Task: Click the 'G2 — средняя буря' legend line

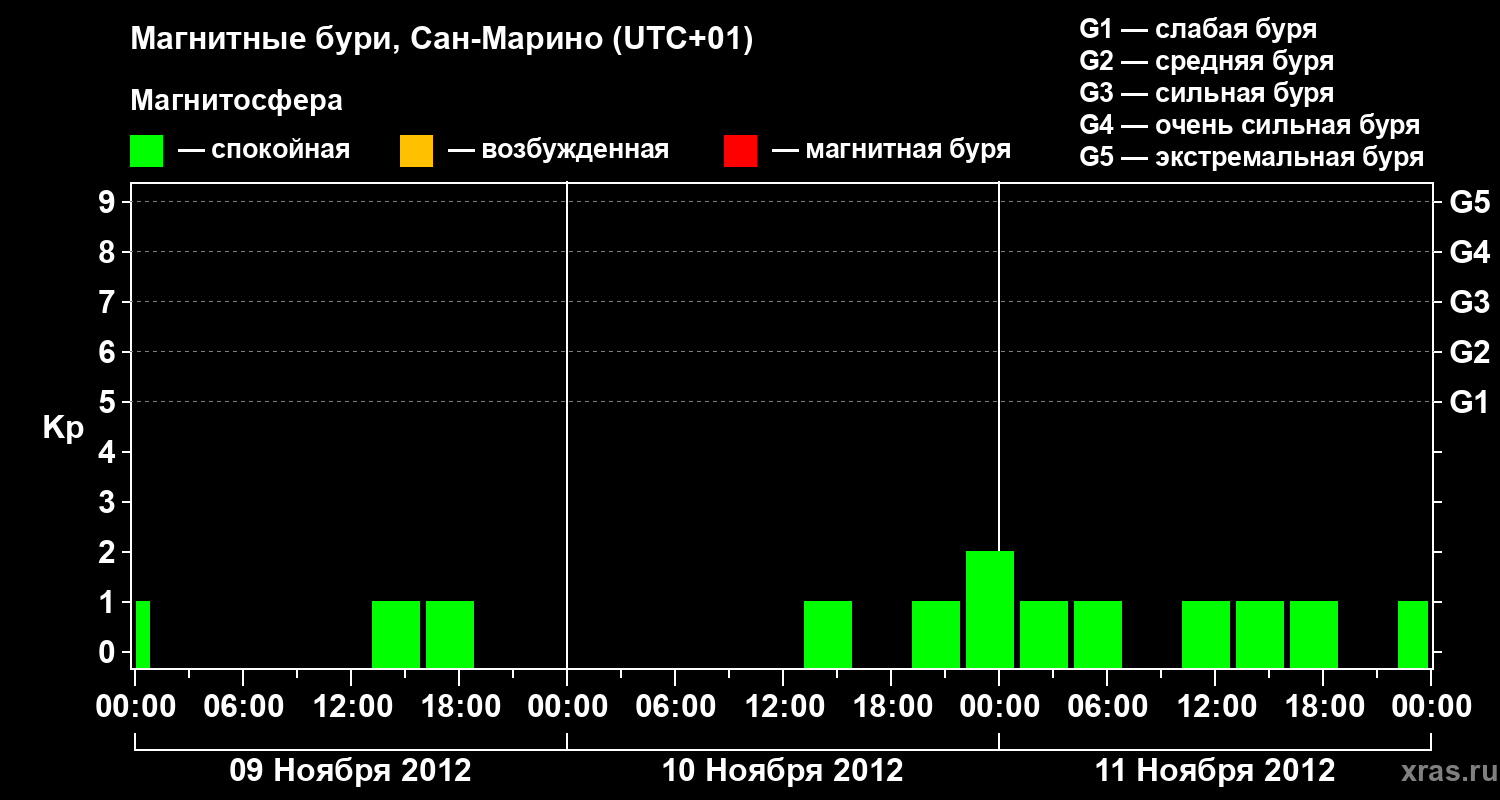Action: [x=1206, y=61]
